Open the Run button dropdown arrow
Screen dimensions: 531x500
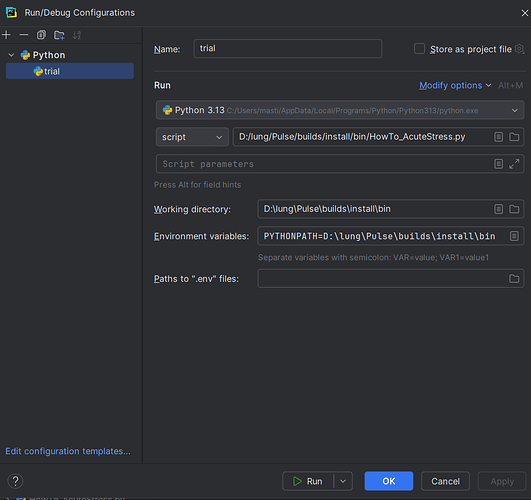pyautogui.click(x=343, y=481)
